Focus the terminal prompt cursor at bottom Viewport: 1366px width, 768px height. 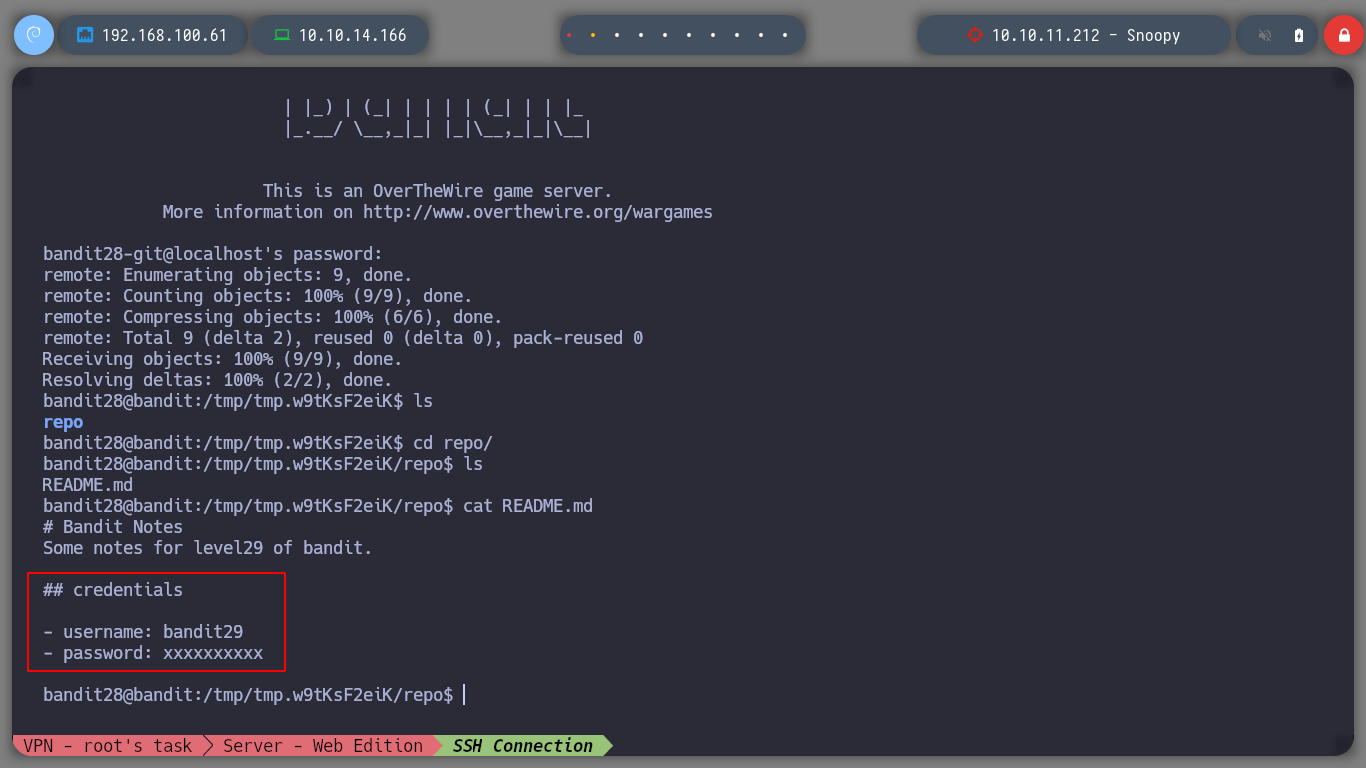pos(464,695)
